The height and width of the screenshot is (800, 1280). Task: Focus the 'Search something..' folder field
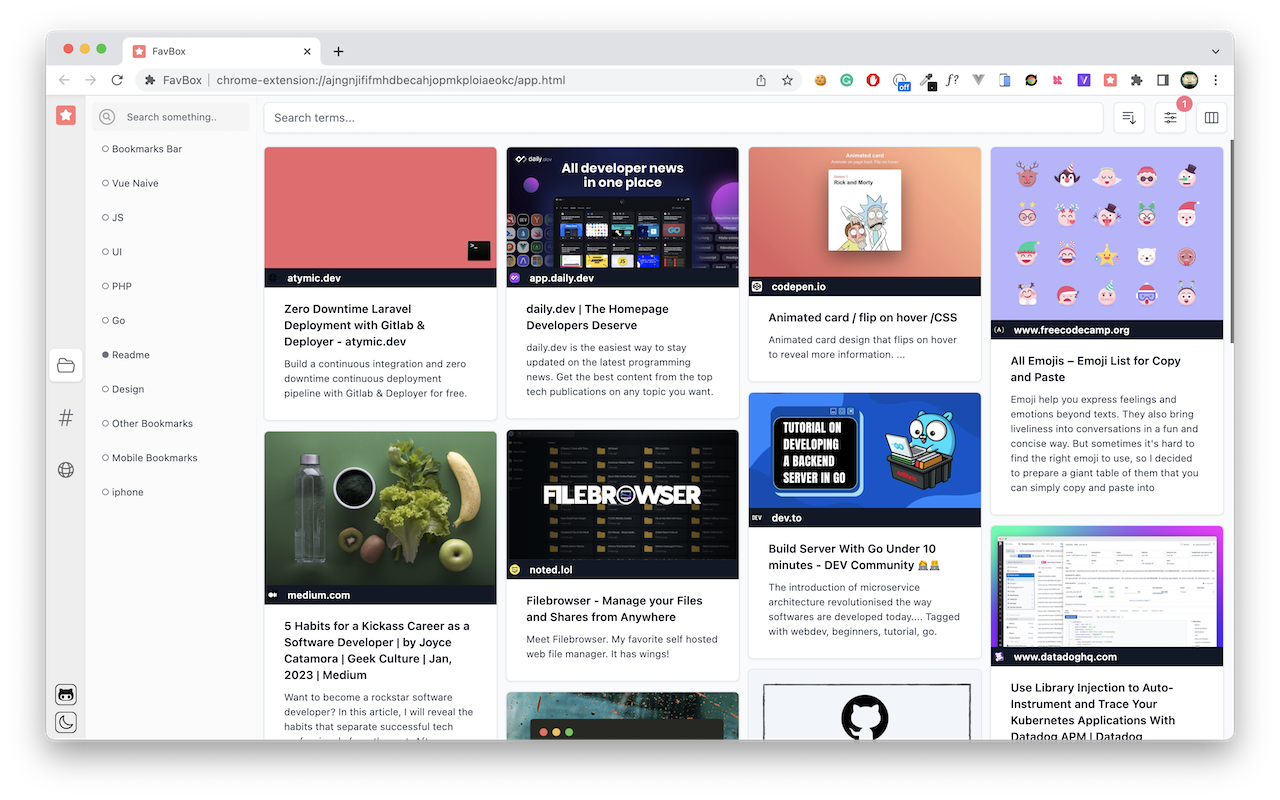coord(171,117)
